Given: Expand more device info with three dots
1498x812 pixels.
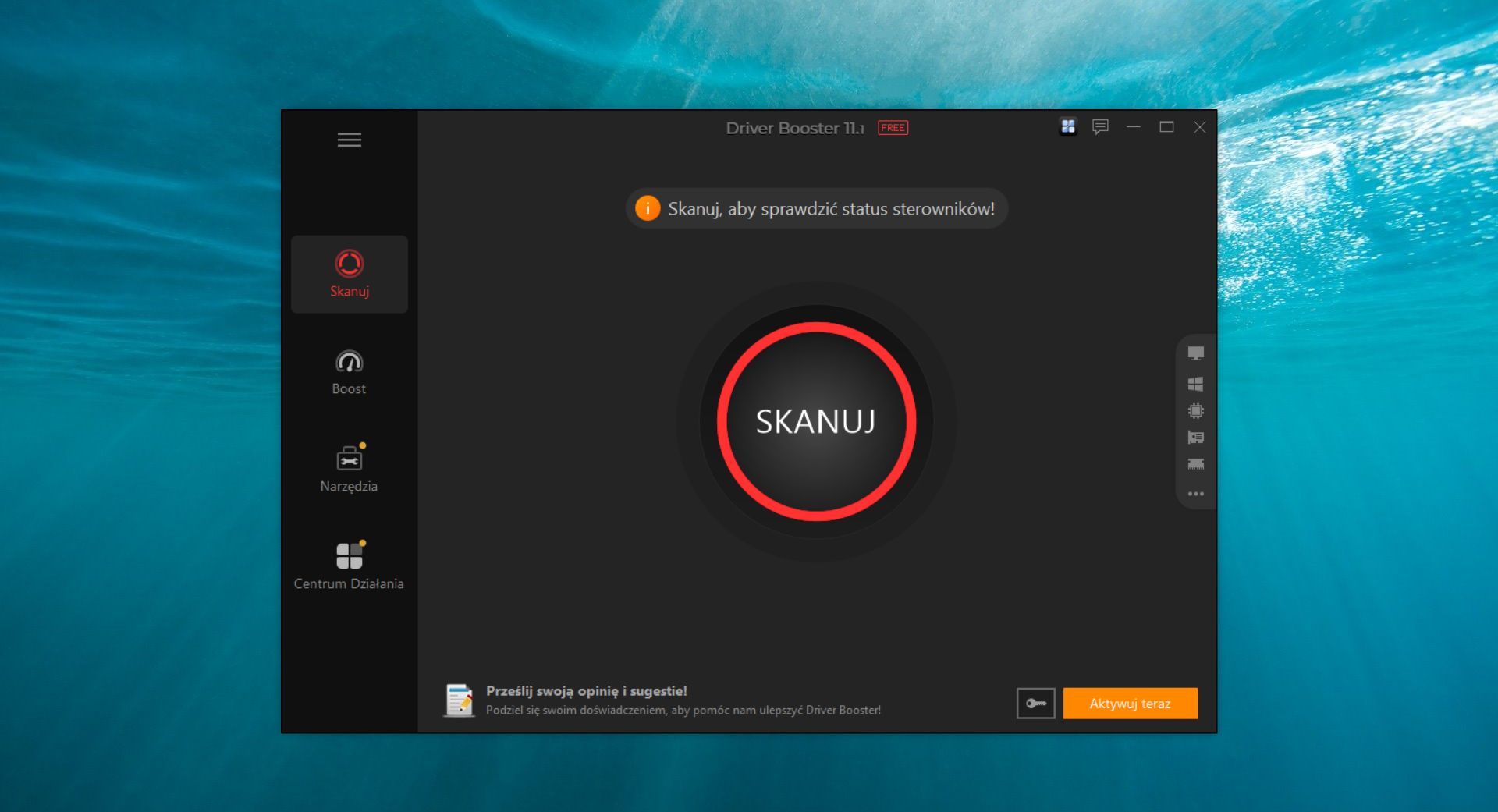Looking at the screenshot, I should 1195,494.
